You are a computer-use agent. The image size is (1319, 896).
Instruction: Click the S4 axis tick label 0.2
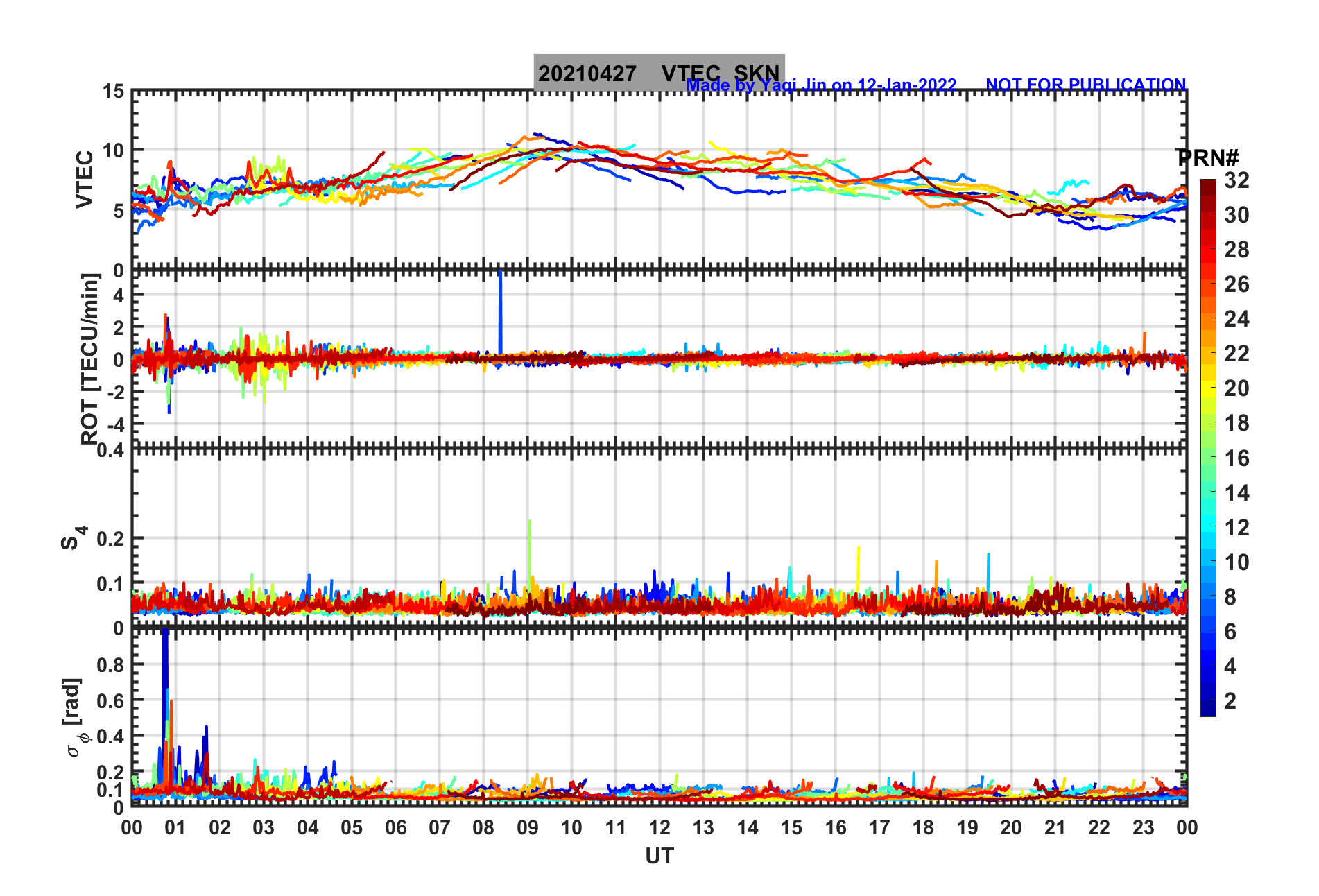click(x=111, y=539)
